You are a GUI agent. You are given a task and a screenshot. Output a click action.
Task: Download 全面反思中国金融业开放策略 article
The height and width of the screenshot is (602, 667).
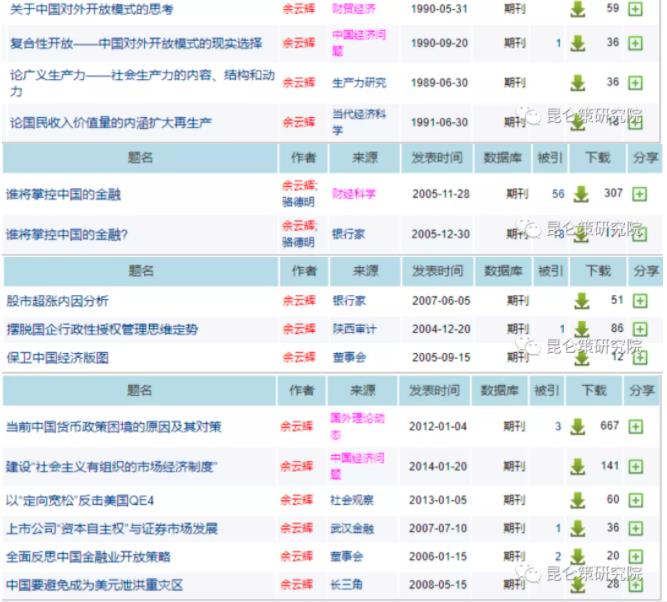tap(578, 557)
